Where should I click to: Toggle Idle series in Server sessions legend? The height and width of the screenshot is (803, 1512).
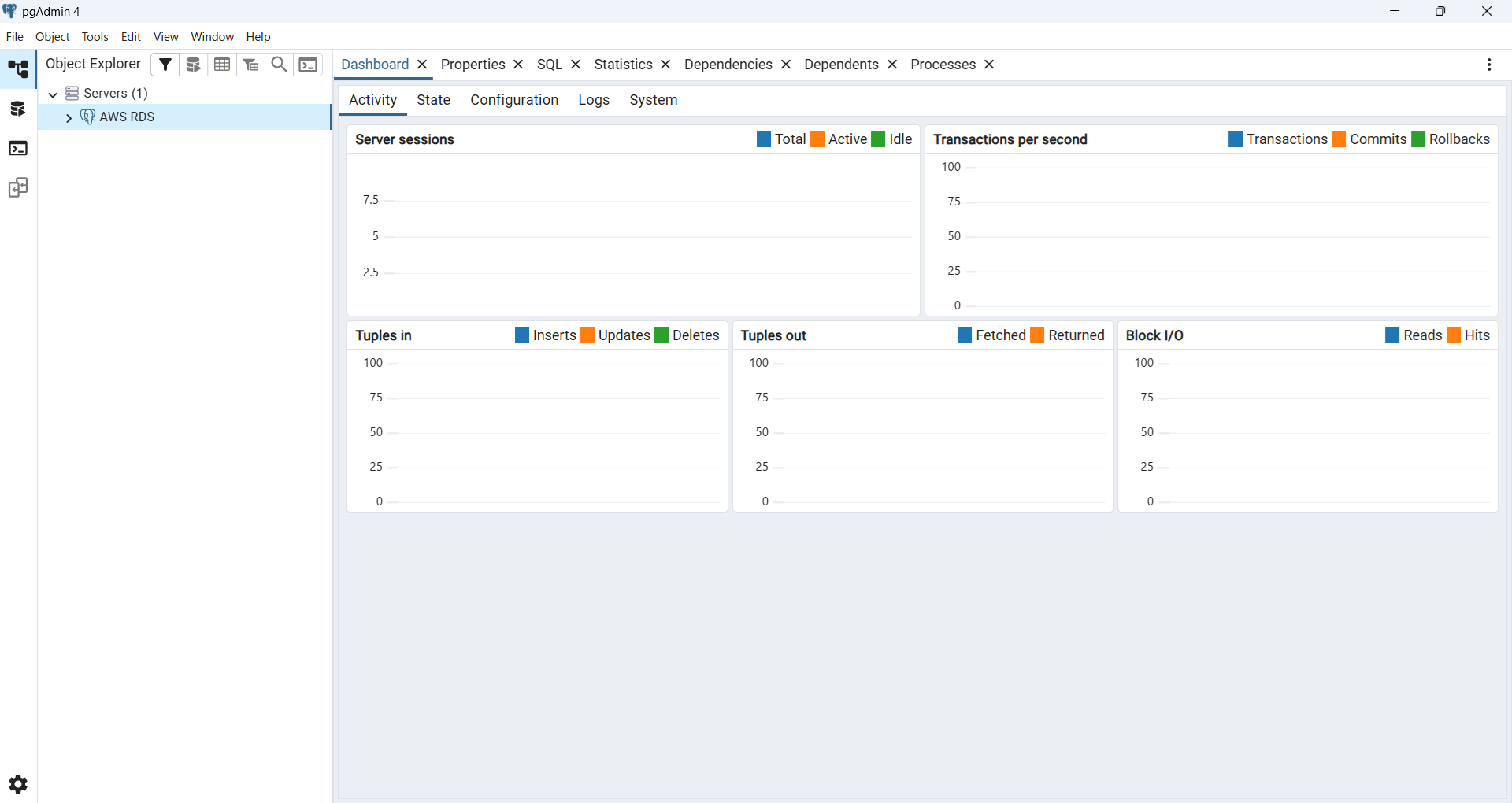click(878, 139)
